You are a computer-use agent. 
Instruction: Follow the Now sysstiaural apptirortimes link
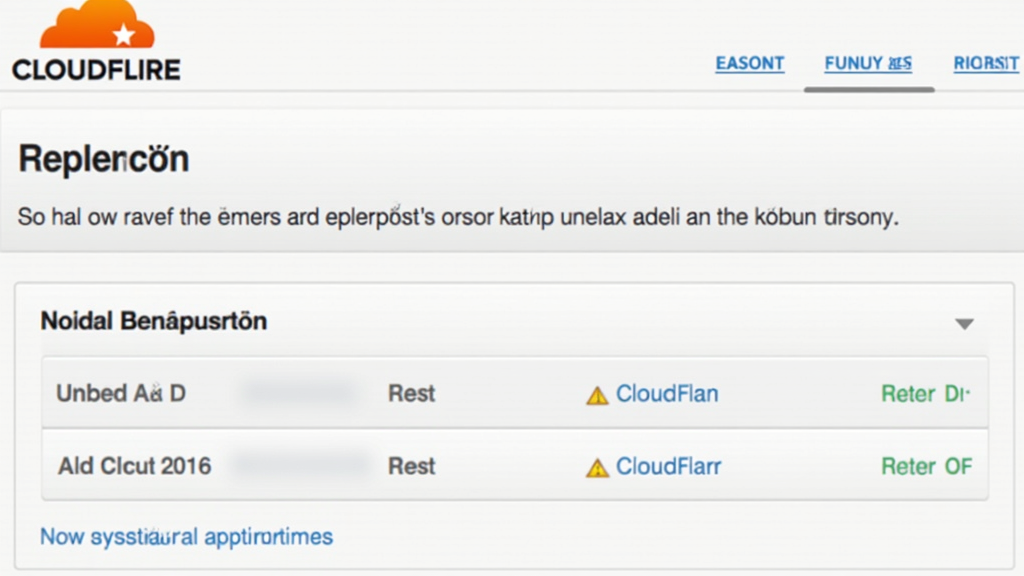186,537
